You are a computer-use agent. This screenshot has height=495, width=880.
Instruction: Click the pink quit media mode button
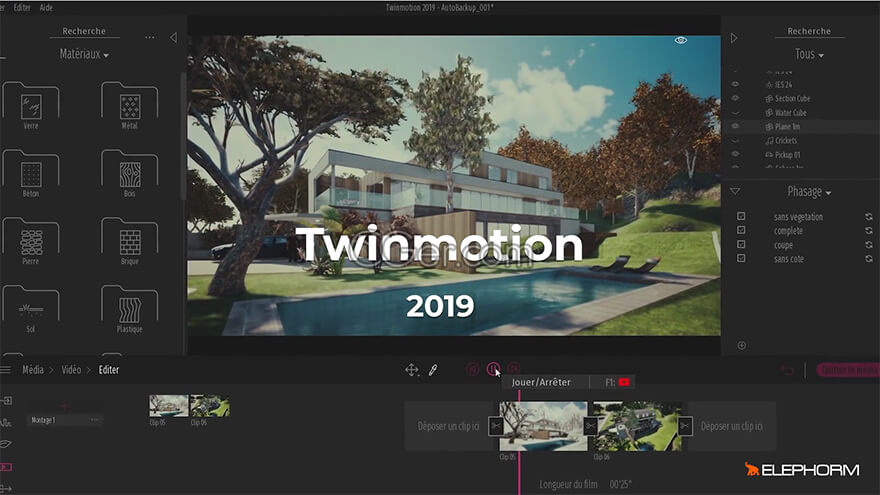pyautogui.click(x=847, y=370)
